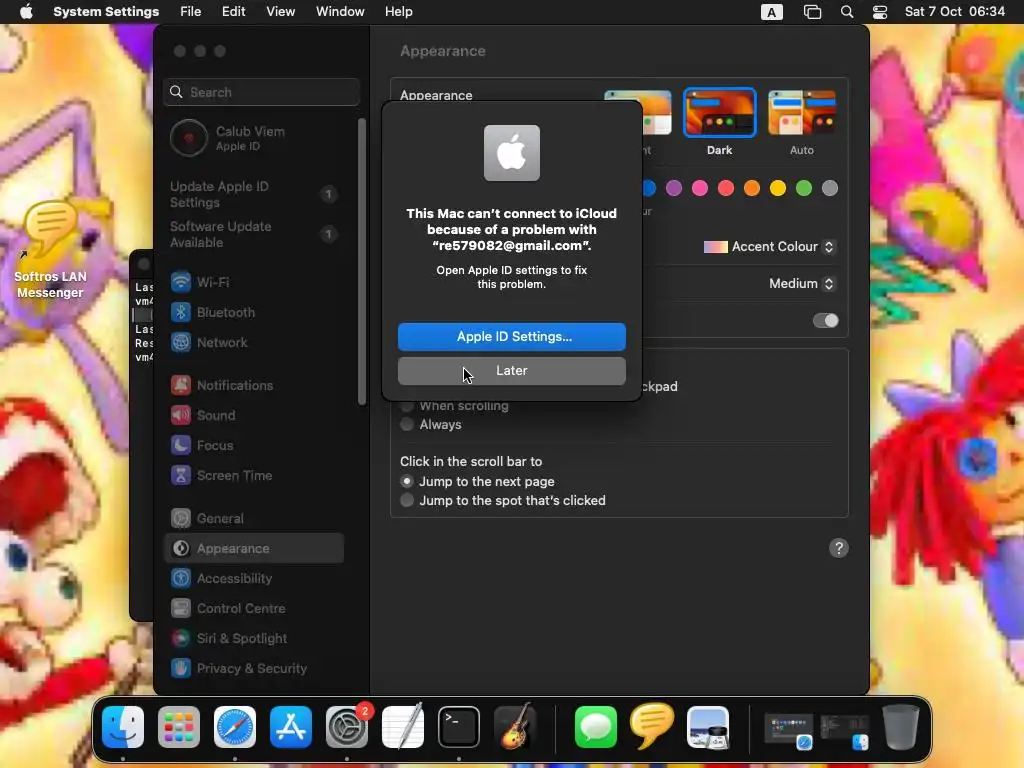Pick the purple accent colour
This screenshot has width=1024, height=768.
[674, 188]
